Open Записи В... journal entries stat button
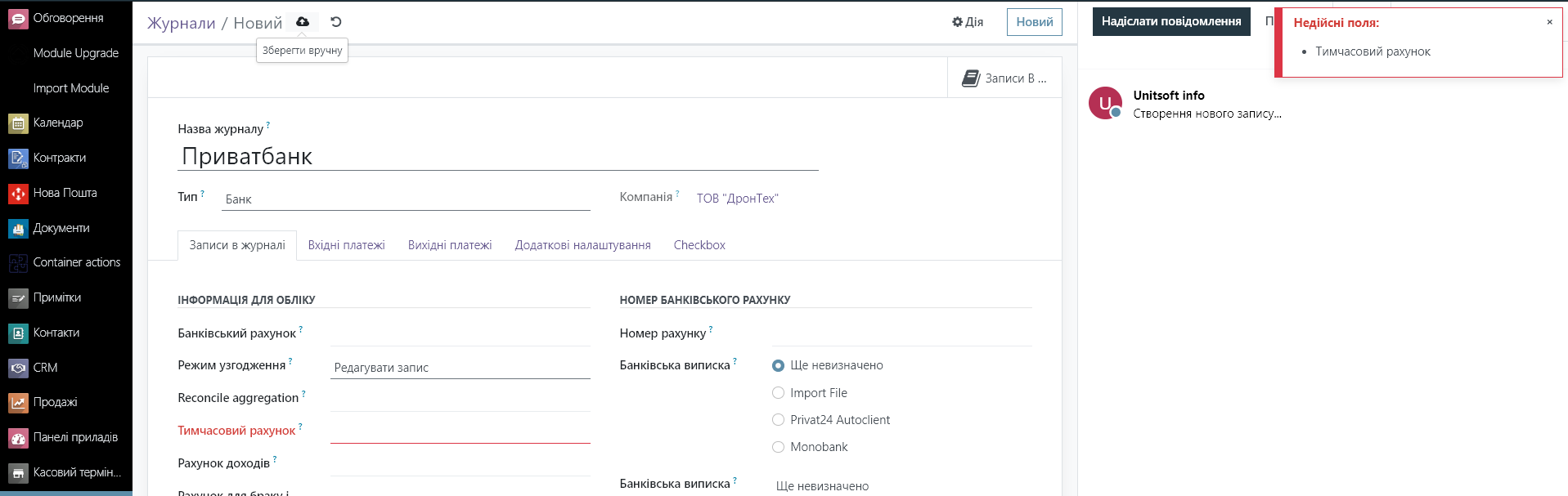Screen dimensions: 1568x496 (x=1004, y=78)
